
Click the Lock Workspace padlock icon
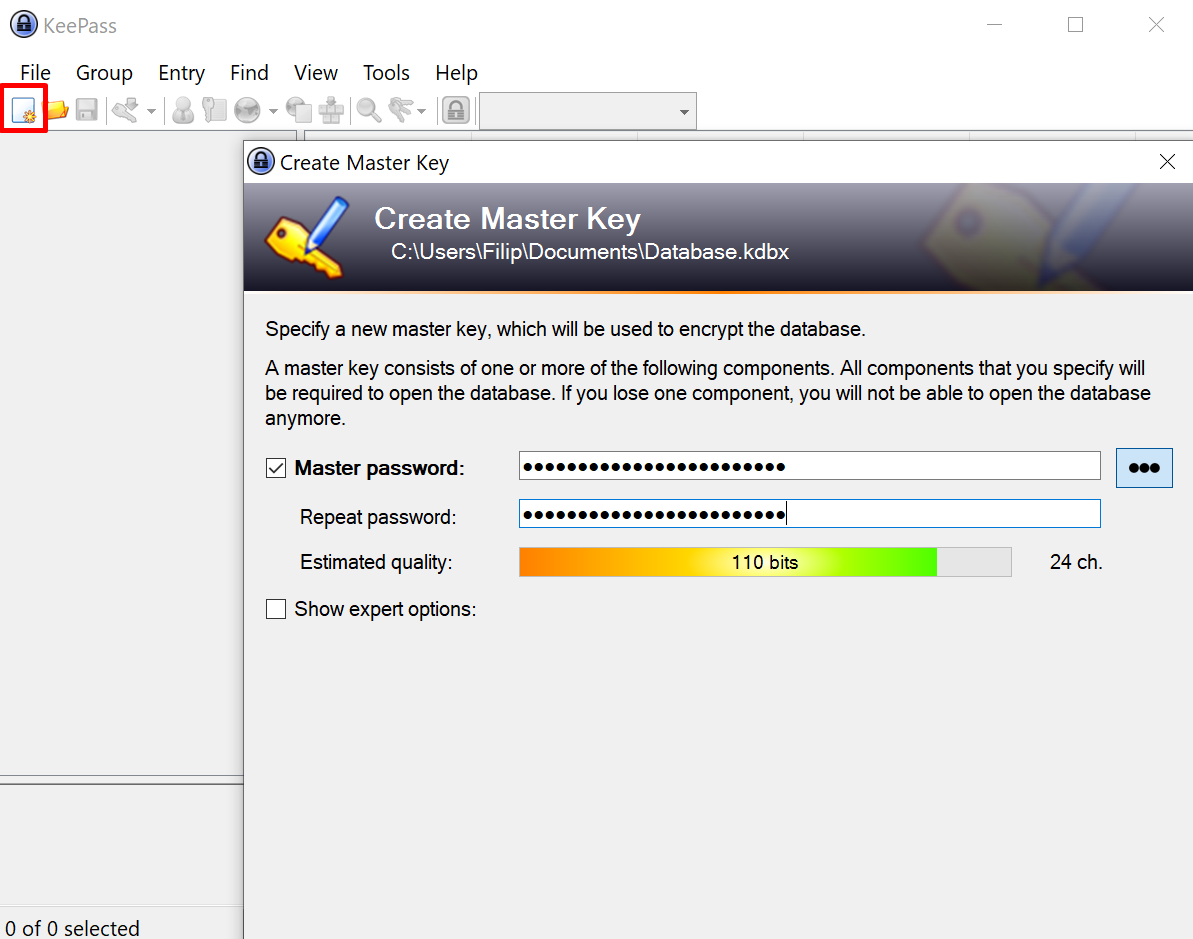point(456,110)
